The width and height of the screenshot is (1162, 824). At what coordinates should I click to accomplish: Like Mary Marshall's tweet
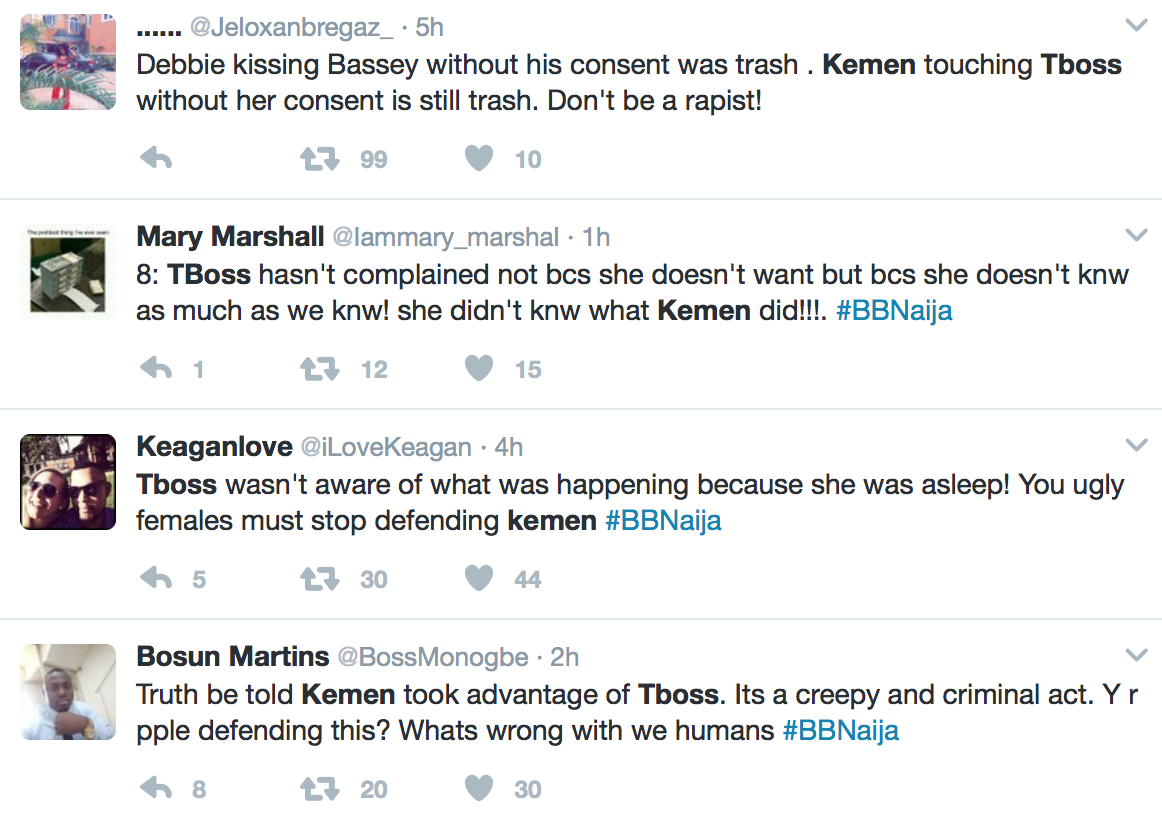coord(480,369)
